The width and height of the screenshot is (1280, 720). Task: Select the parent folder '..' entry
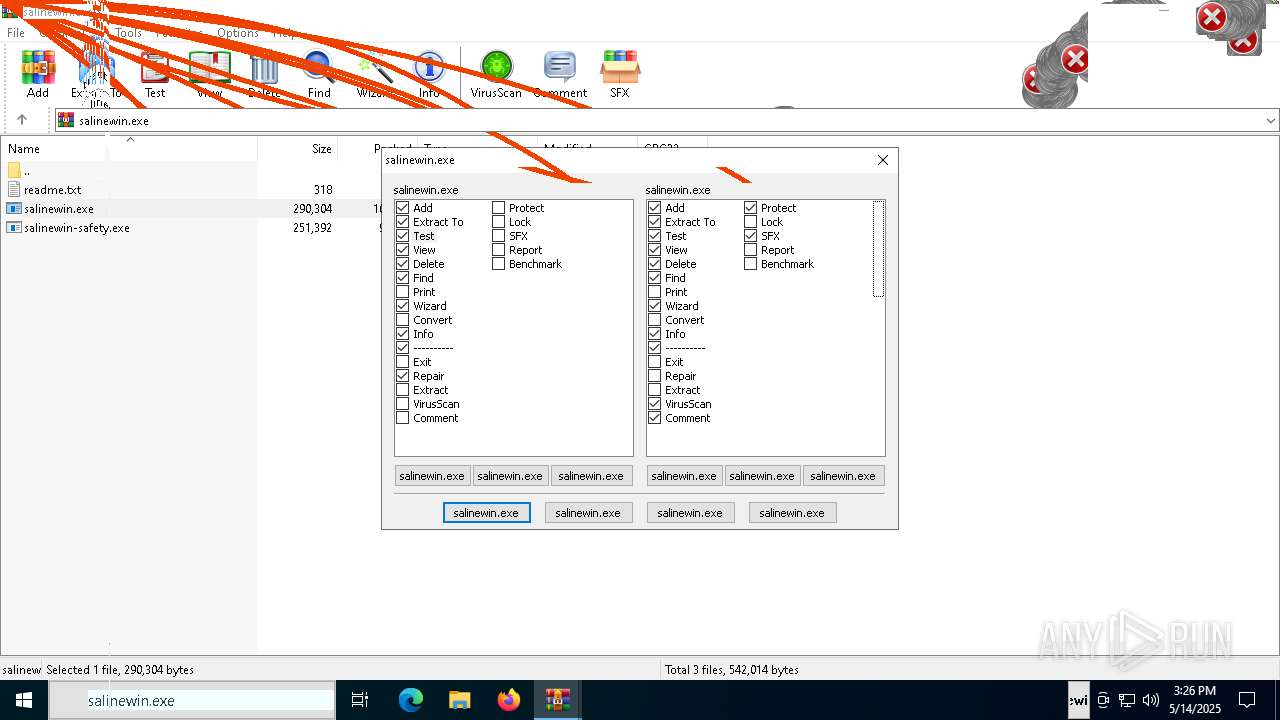point(20,171)
